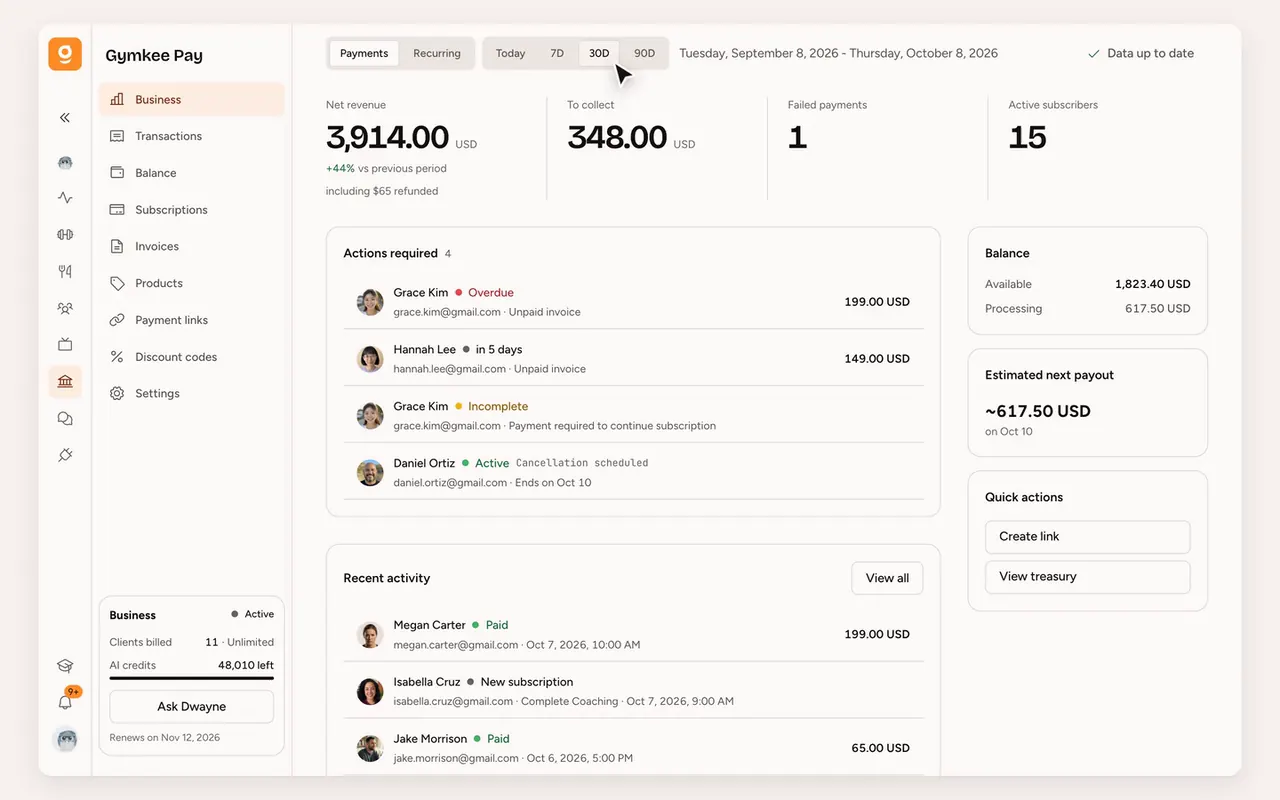Select the 90D time range
Image resolution: width=1280 pixels, height=800 pixels.
644,54
